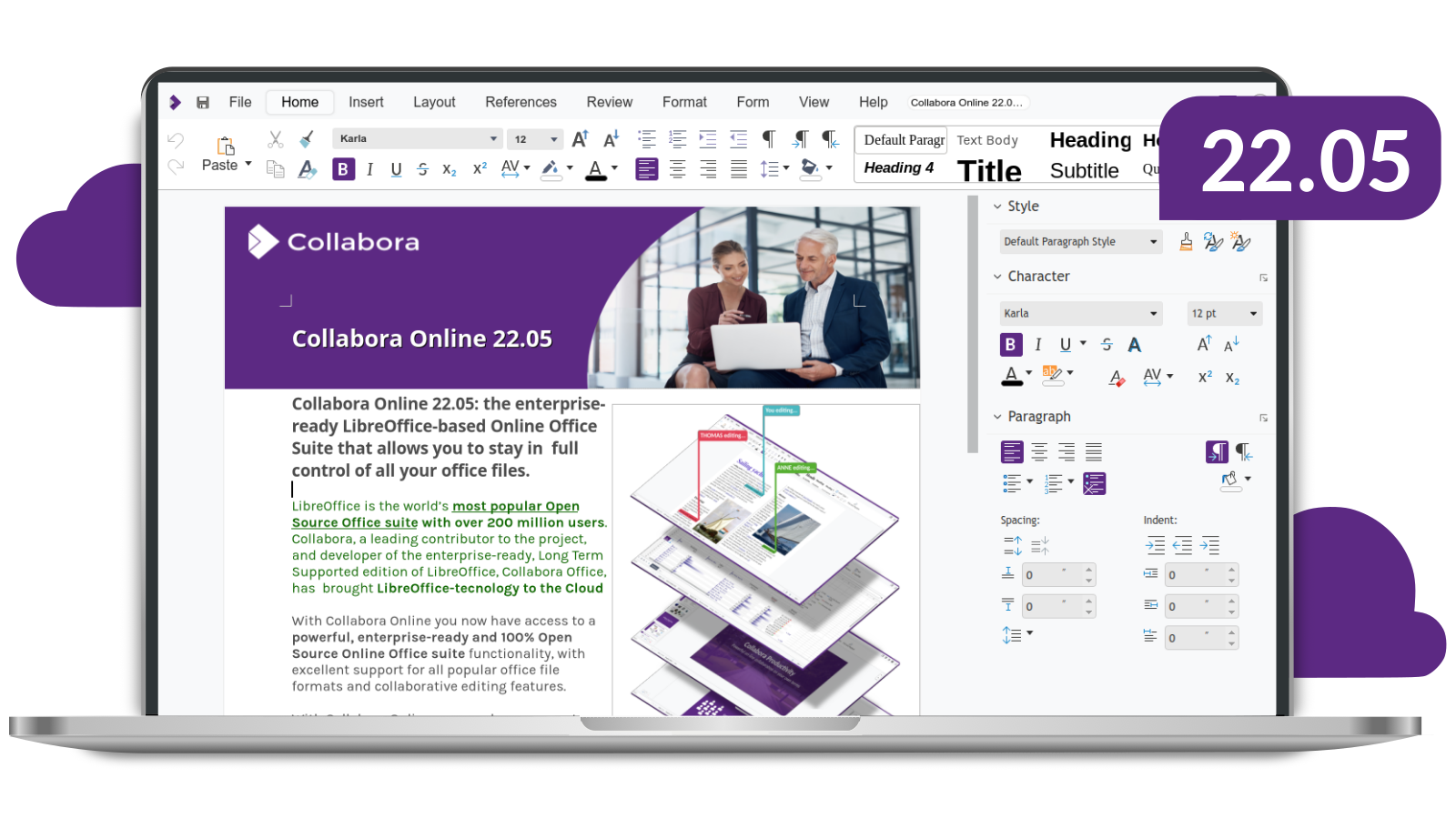Image resolution: width=1456 pixels, height=819 pixels.
Task: Clear formatting icon in Character panel
Action: tap(1117, 377)
